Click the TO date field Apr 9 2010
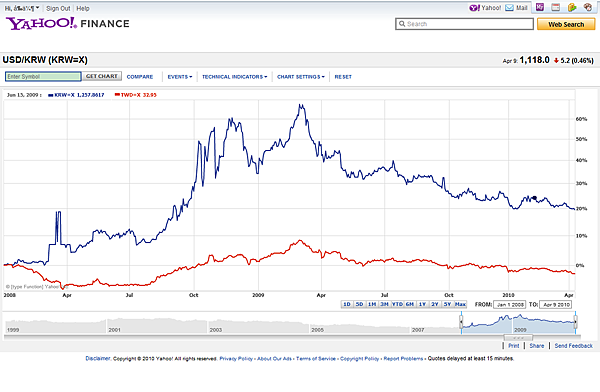This screenshot has width=600, height=392. tap(556, 305)
